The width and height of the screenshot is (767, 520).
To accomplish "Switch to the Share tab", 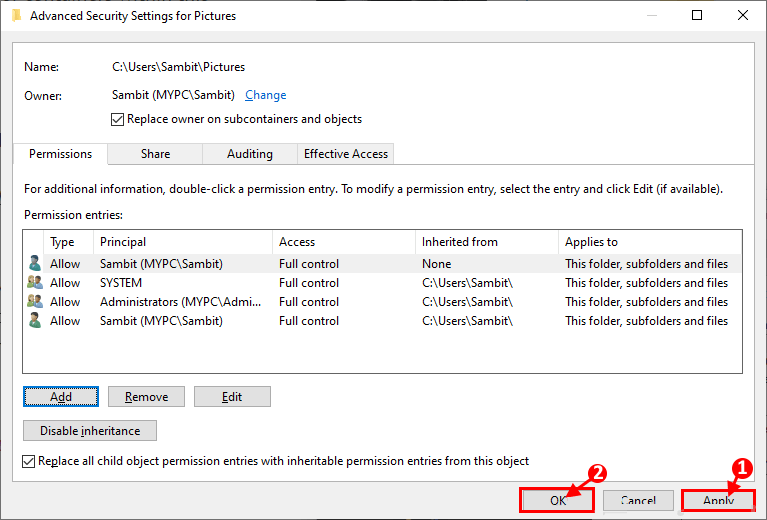I will coord(155,154).
